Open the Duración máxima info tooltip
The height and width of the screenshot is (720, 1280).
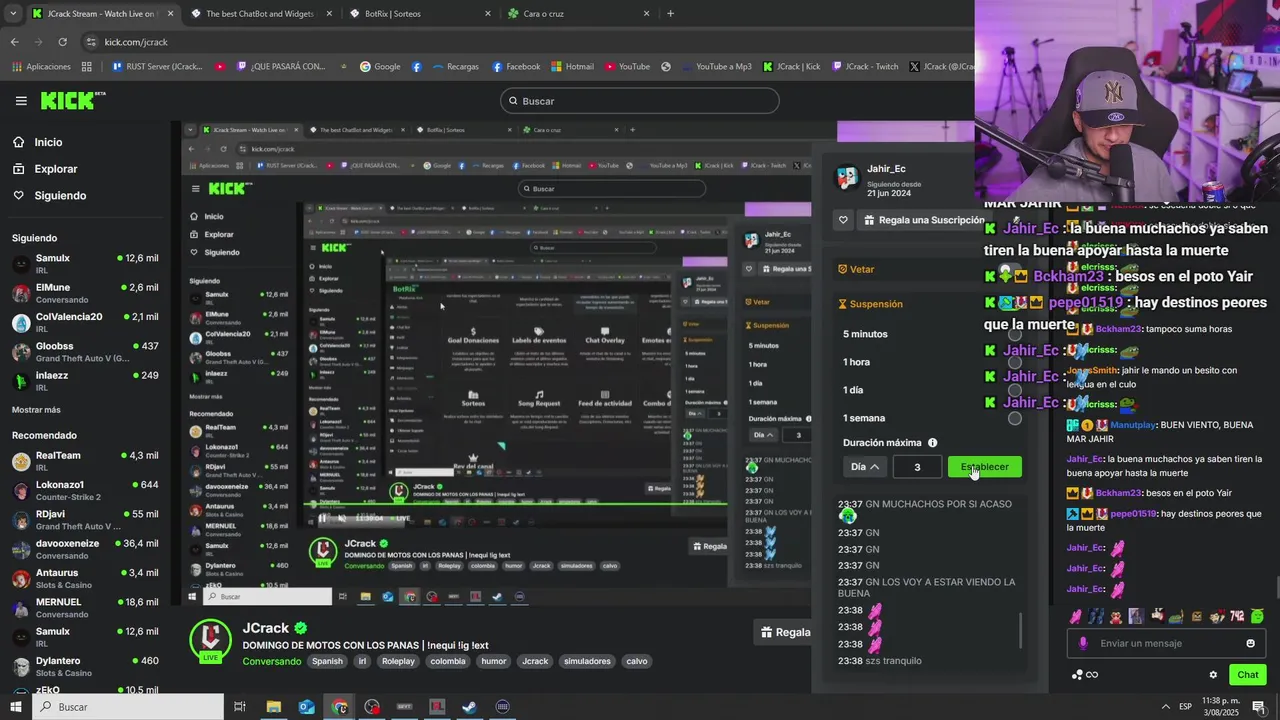pos(932,443)
